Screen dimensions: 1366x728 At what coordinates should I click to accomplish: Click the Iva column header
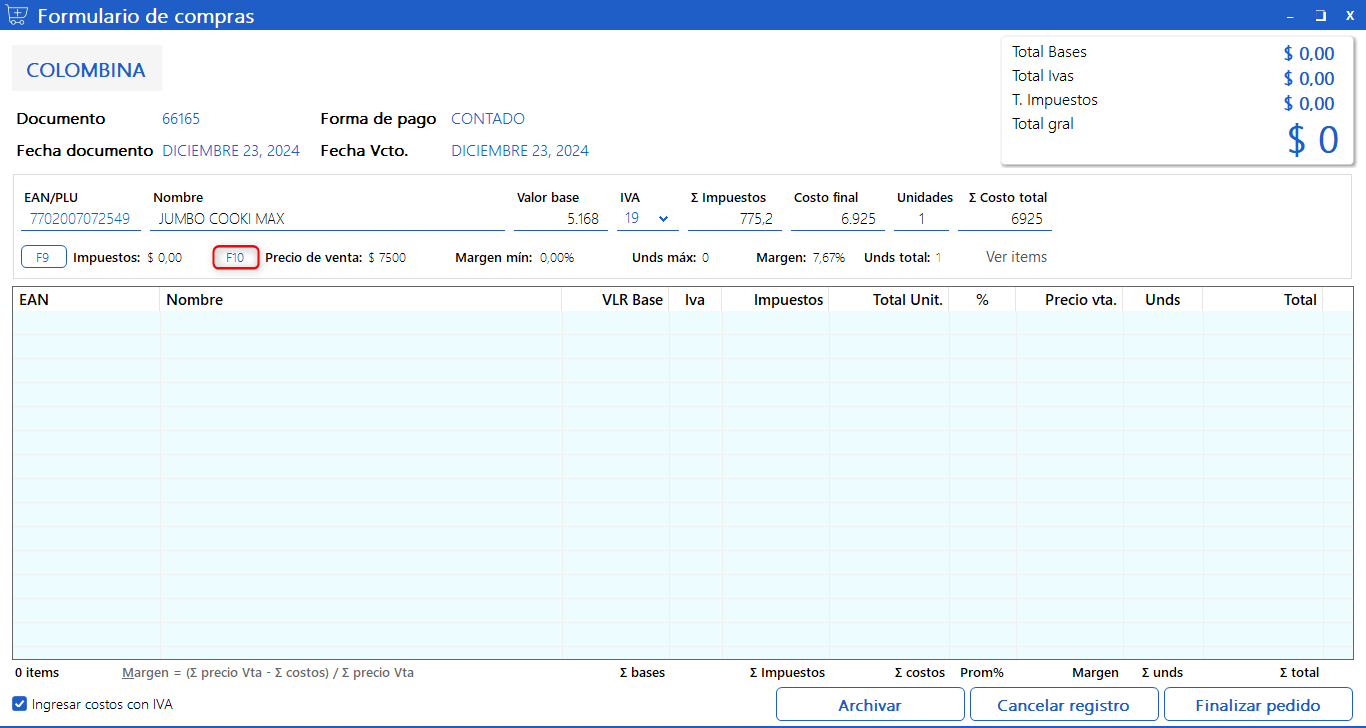(695, 299)
